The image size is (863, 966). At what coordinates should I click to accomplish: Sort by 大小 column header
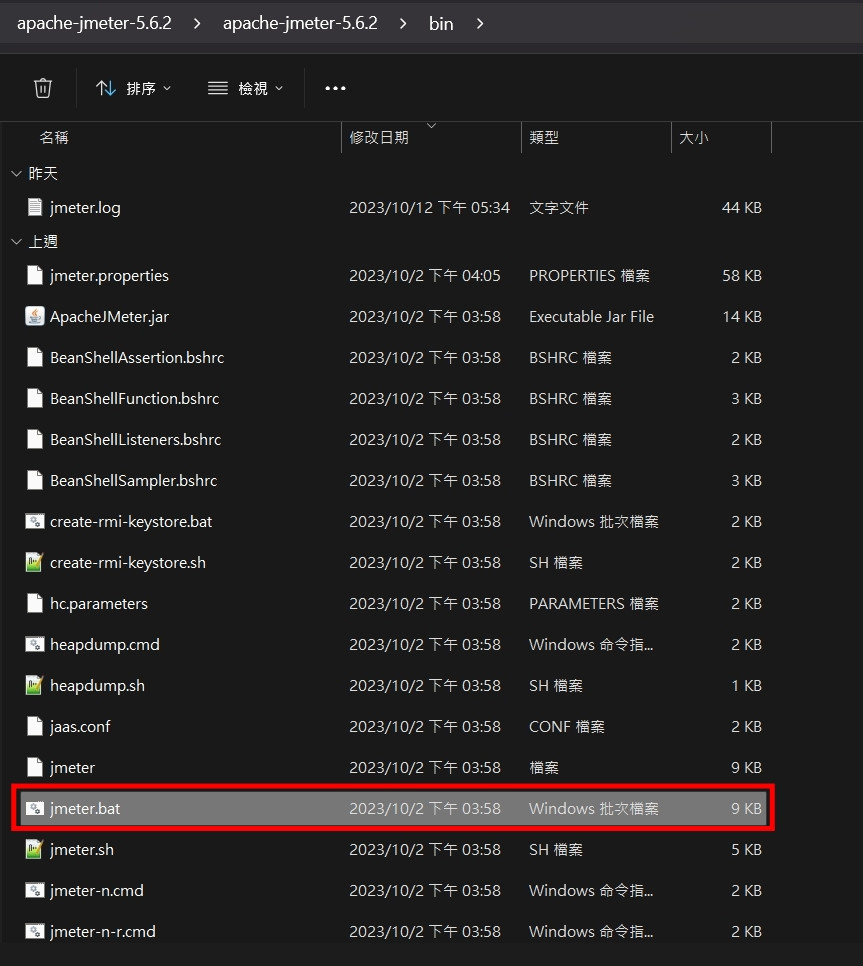pyautogui.click(x=694, y=137)
